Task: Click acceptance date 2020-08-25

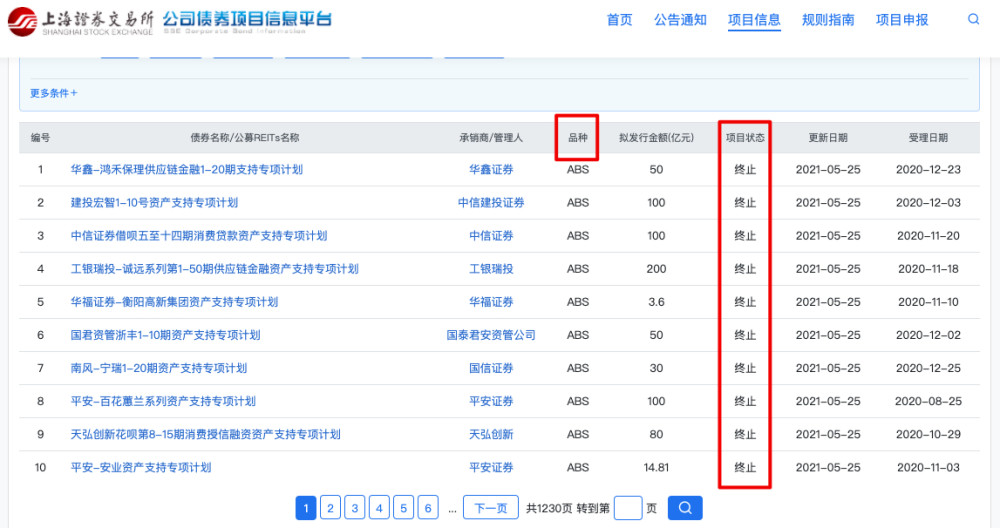Action: pyautogui.click(x=928, y=402)
